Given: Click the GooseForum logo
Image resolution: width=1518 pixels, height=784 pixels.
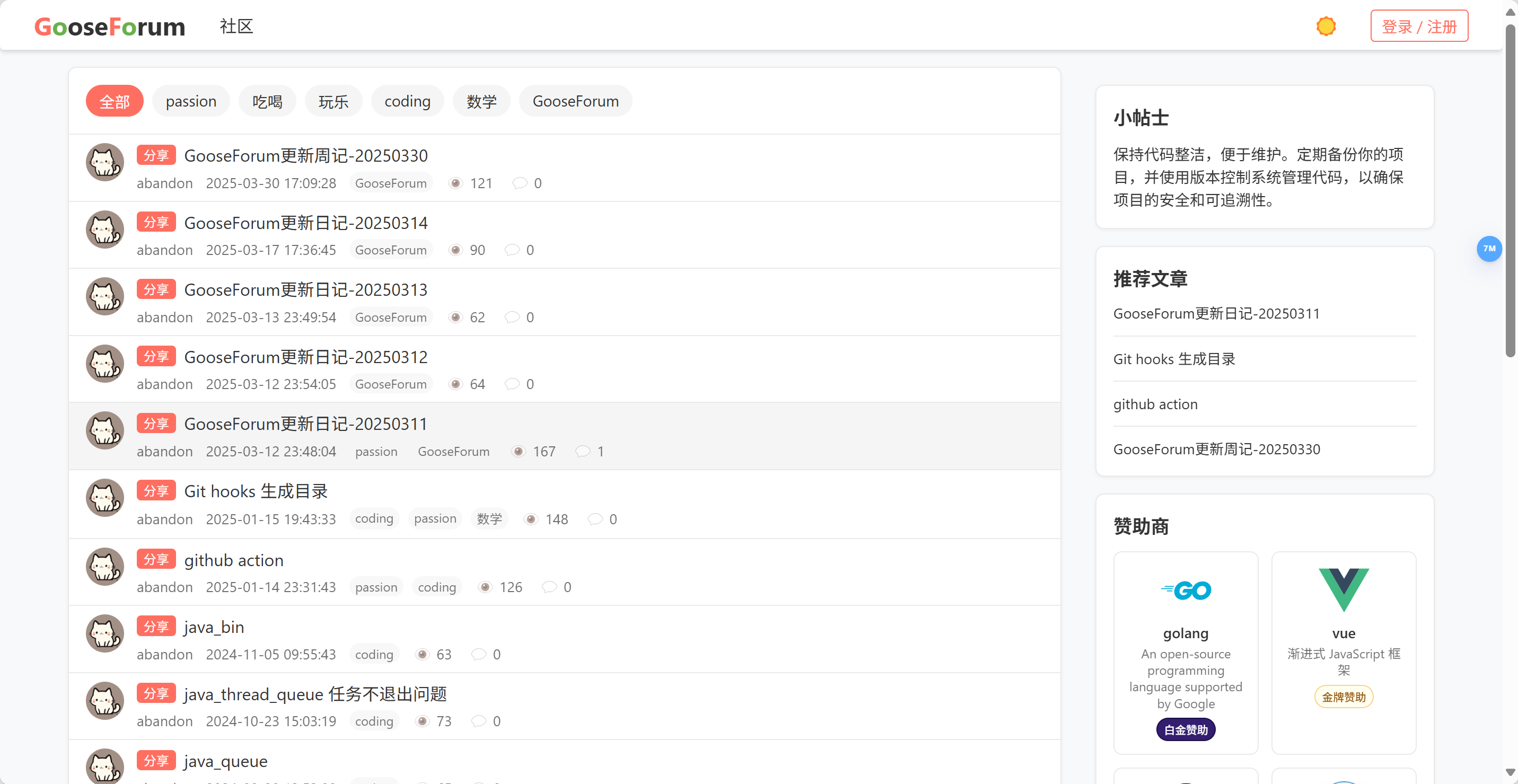Looking at the screenshot, I should [110, 27].
